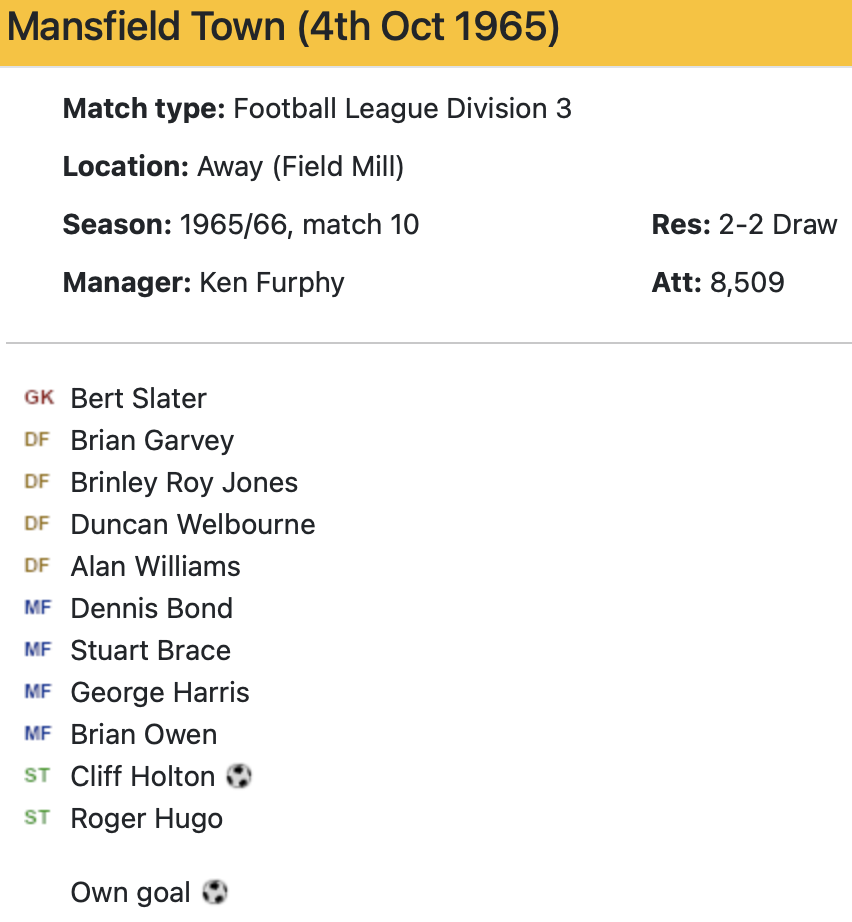The width and height of the screenshot is (852, 922).
Task: Click the 2-2 Draw result text
Action: coord(777,224)
